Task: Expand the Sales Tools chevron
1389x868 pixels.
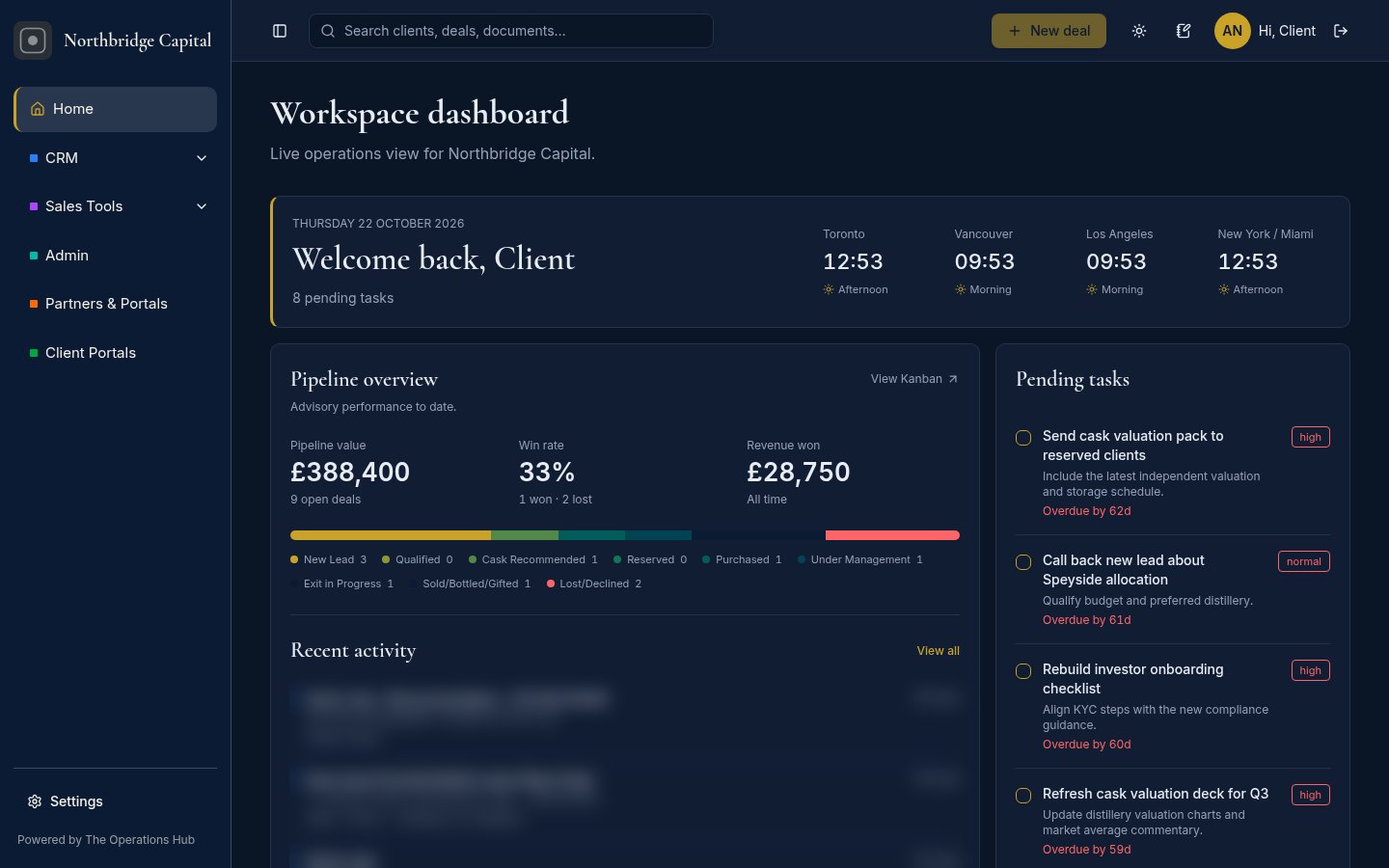Action: [x=202, y=206]
